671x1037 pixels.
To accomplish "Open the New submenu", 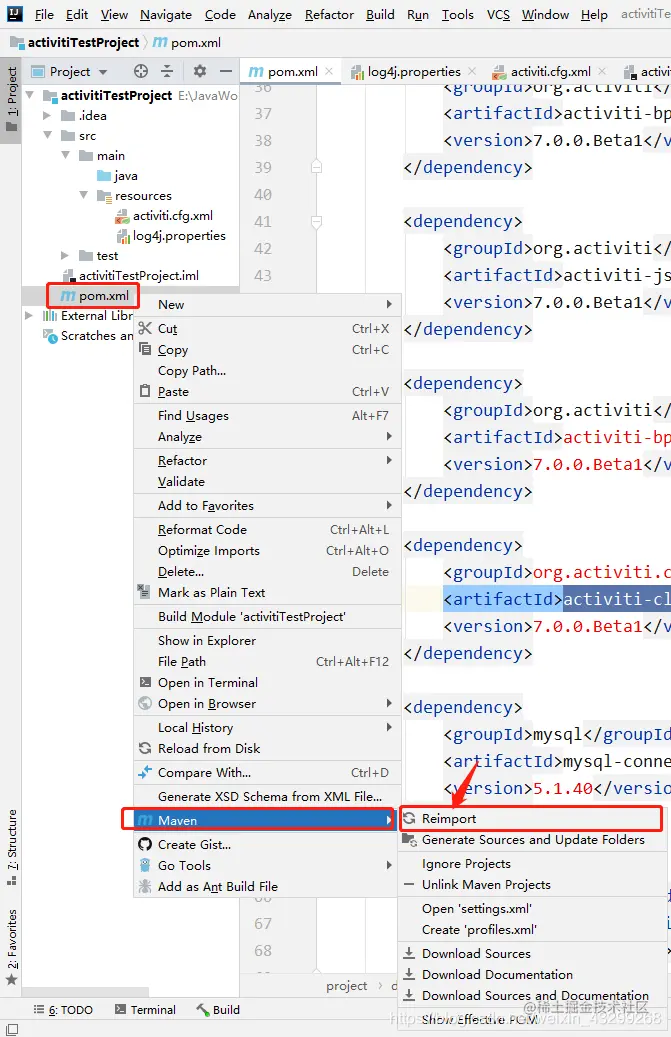I will (x=267, y=304).
